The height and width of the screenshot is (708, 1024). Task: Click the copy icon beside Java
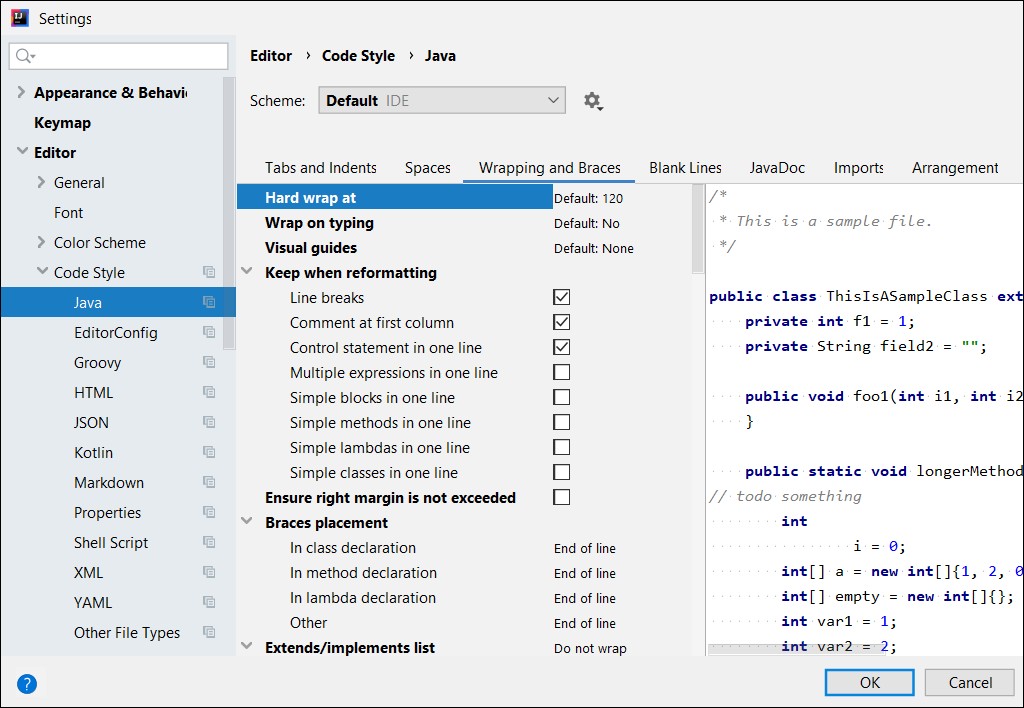pyautogui.click(x=209, y=302)
